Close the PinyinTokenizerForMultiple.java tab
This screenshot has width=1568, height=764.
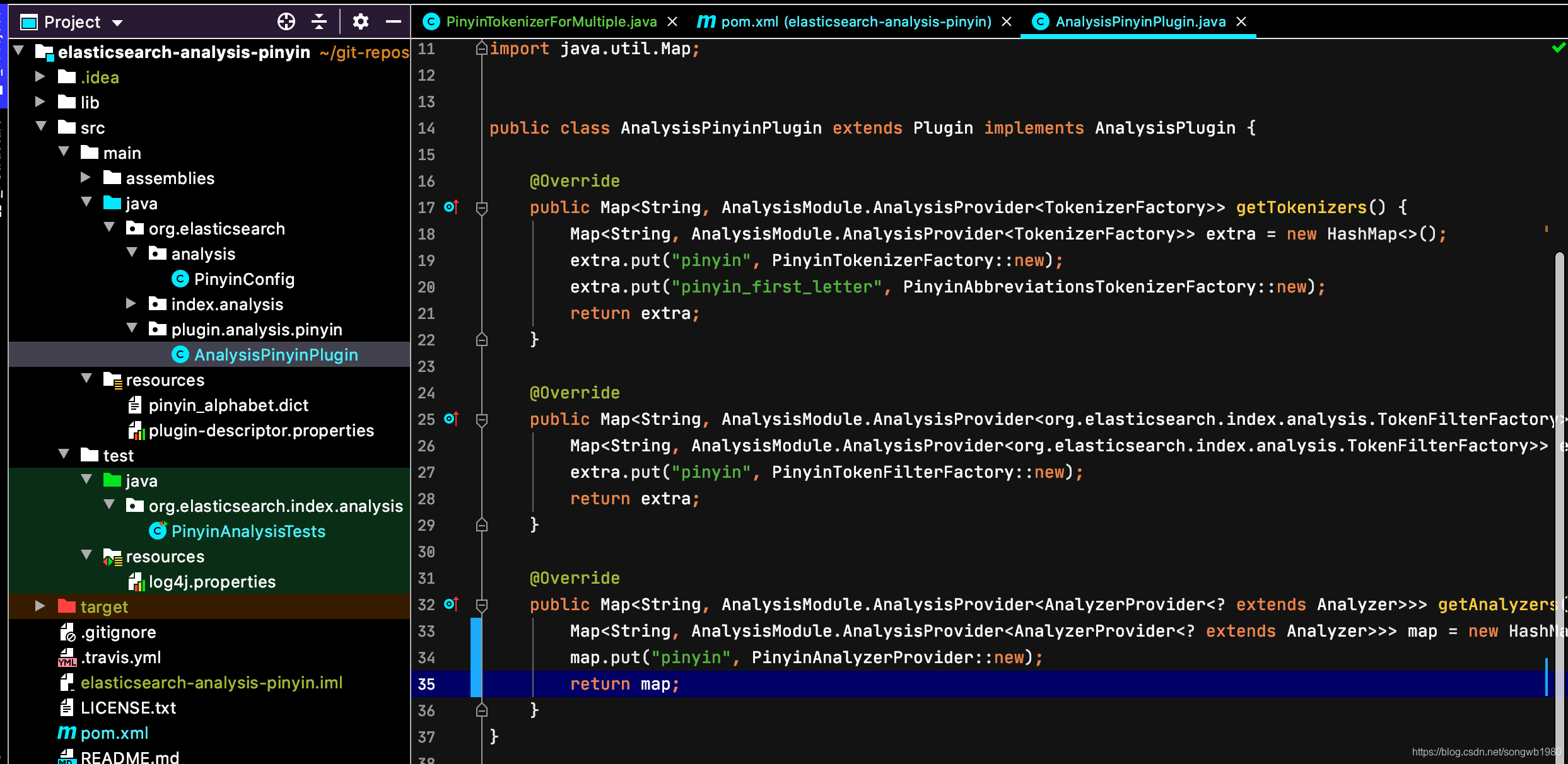pyautogui.click(x=673, y=22)
